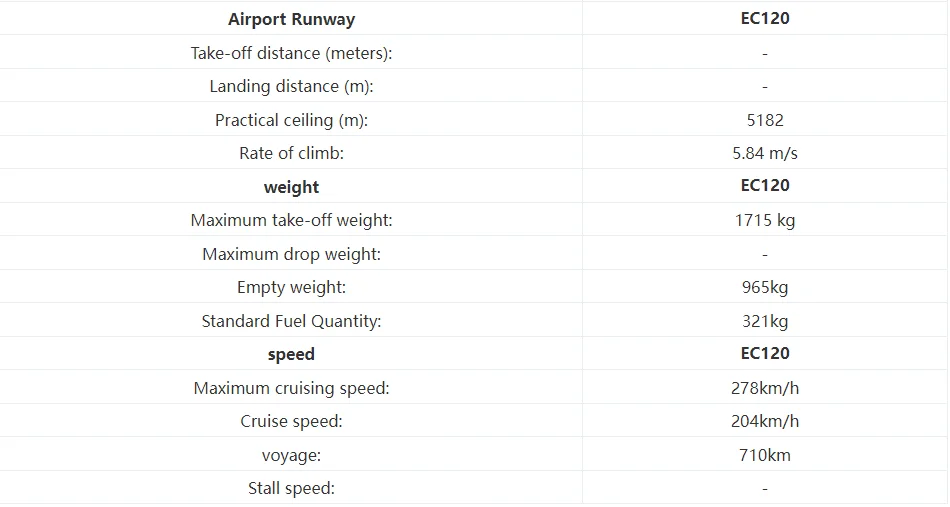Screen dimensions: 950x507
Task: Select the Maximum drop weight label
Action: 291,254
